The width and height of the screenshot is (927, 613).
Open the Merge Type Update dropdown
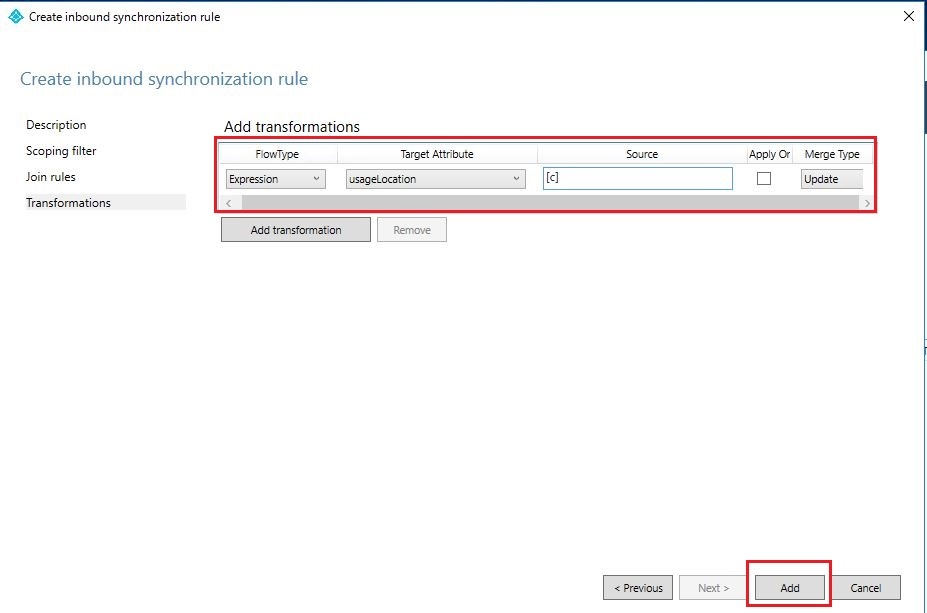click(832, 179)
